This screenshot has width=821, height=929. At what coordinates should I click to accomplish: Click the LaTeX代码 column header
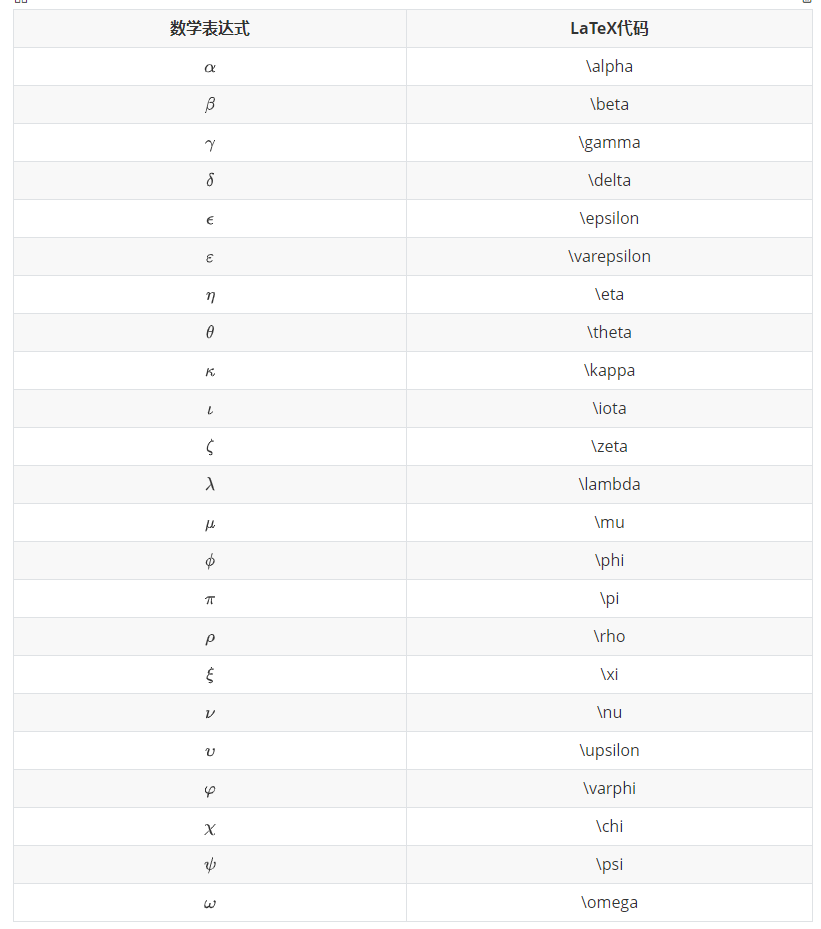click(x=609, y=29)
